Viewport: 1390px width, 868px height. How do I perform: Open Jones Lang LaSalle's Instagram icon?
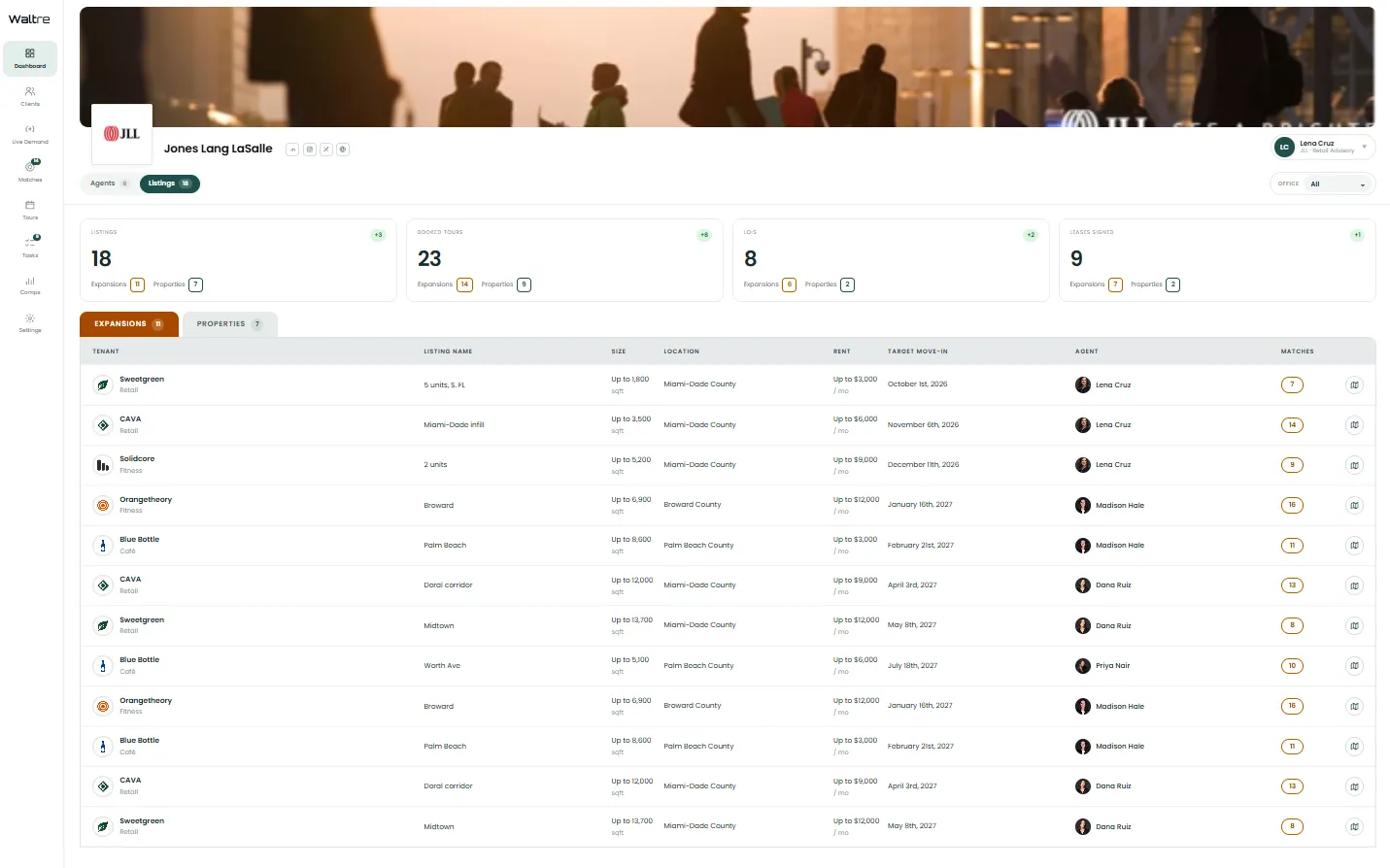310,150
